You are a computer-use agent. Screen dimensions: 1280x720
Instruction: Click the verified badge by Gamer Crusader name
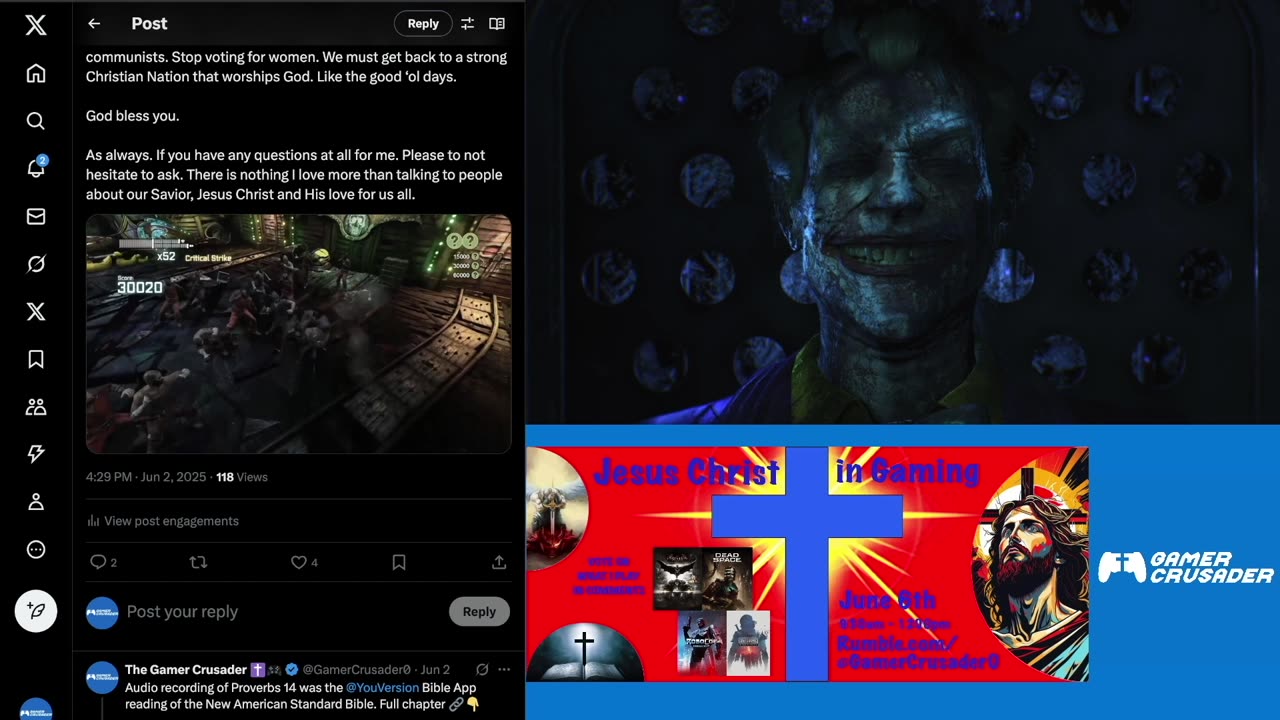click(x=291, y=670)
